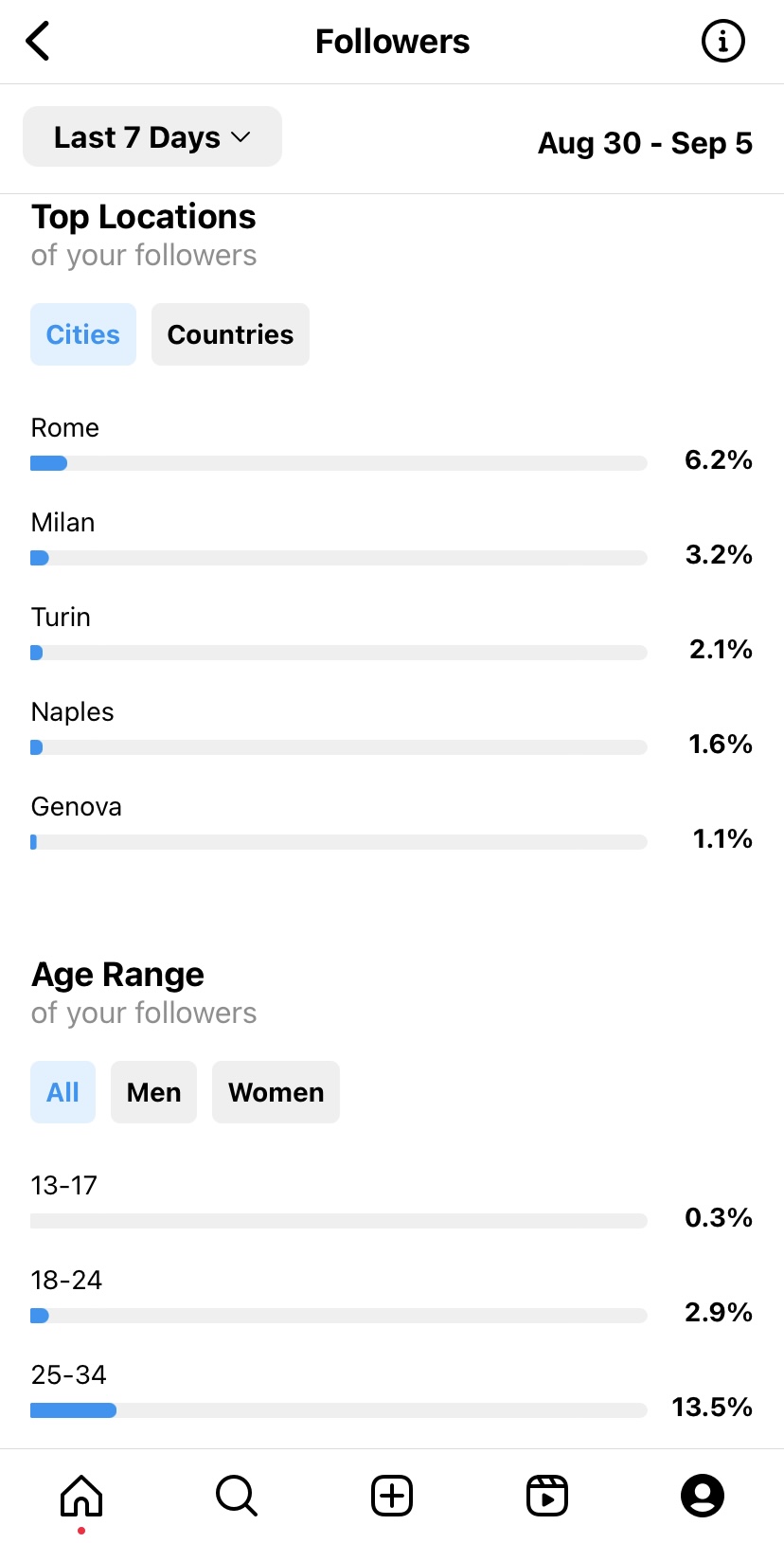Image resolution: width=784 pixels, height=1543 pixels.
Task: Filter age range by Women
Action: [x=276, y=1092]
